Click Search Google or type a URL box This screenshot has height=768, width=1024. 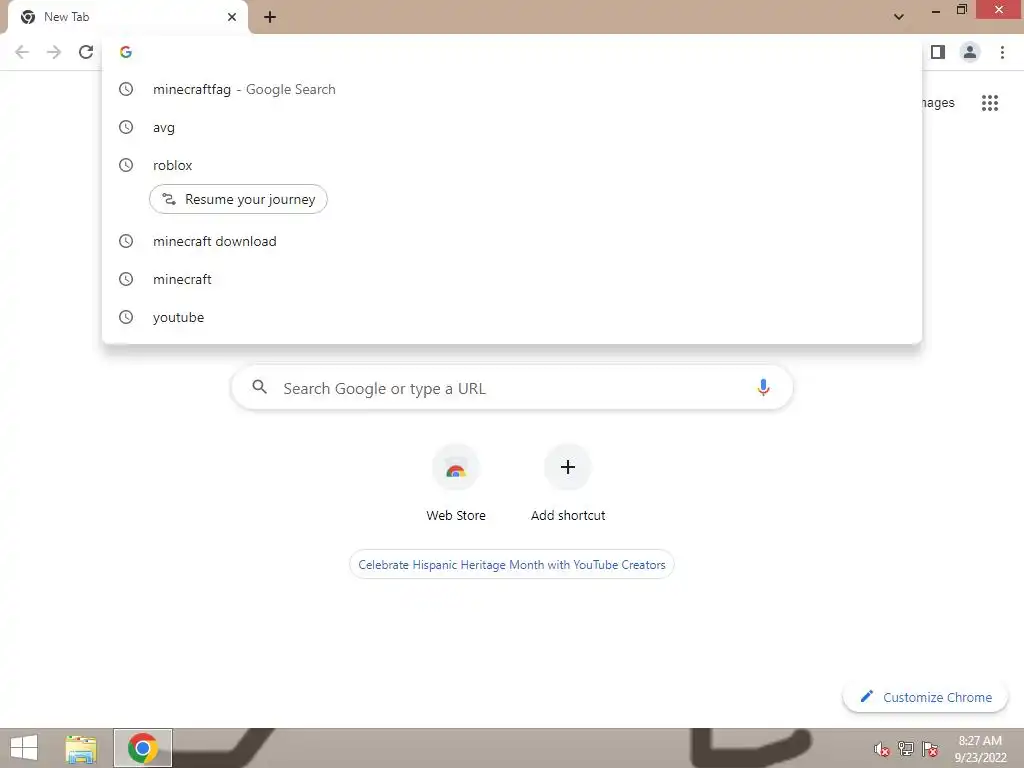(512, 387)
